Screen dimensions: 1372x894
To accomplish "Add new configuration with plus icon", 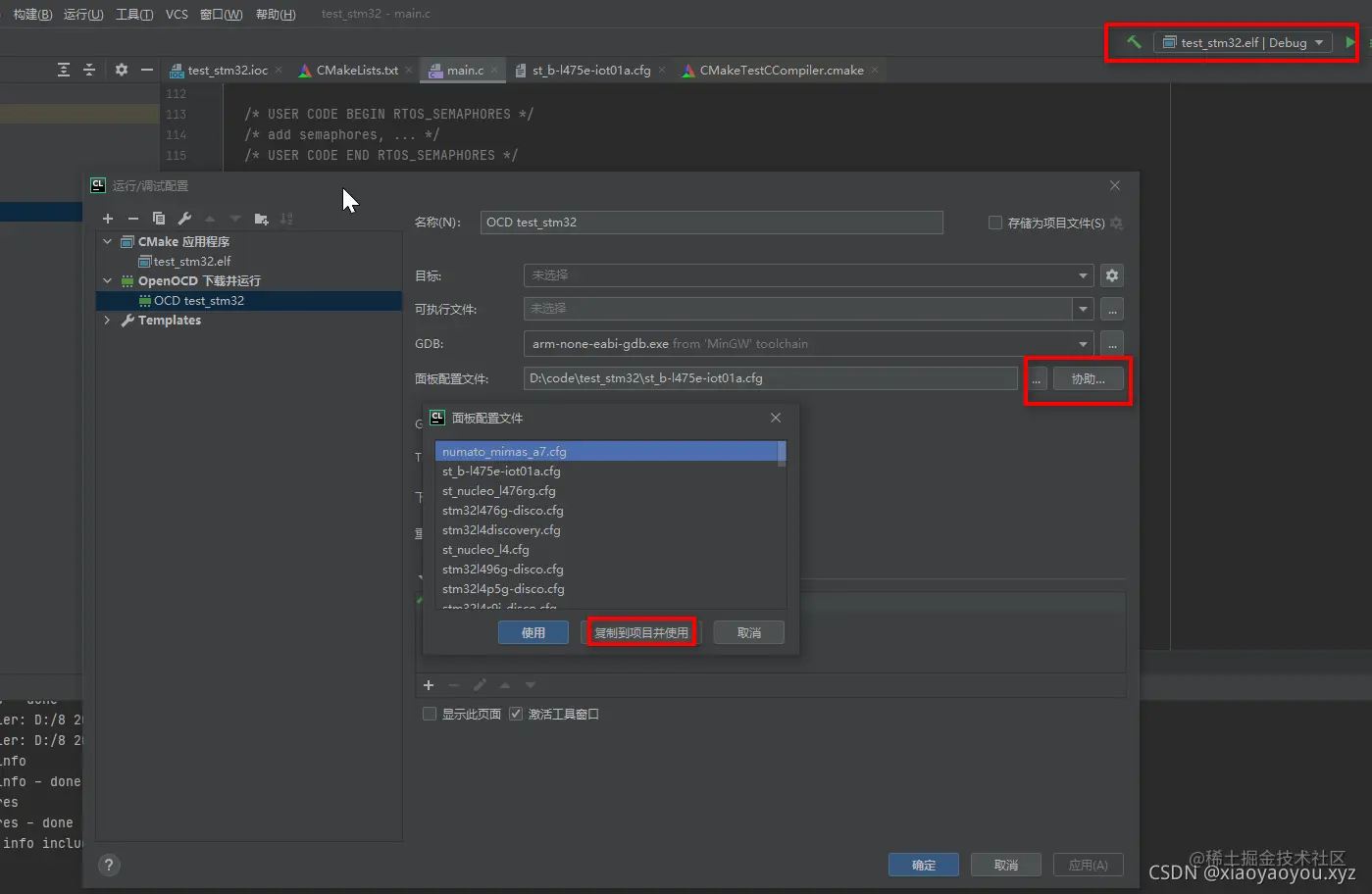I will click(x=108, y=219).
